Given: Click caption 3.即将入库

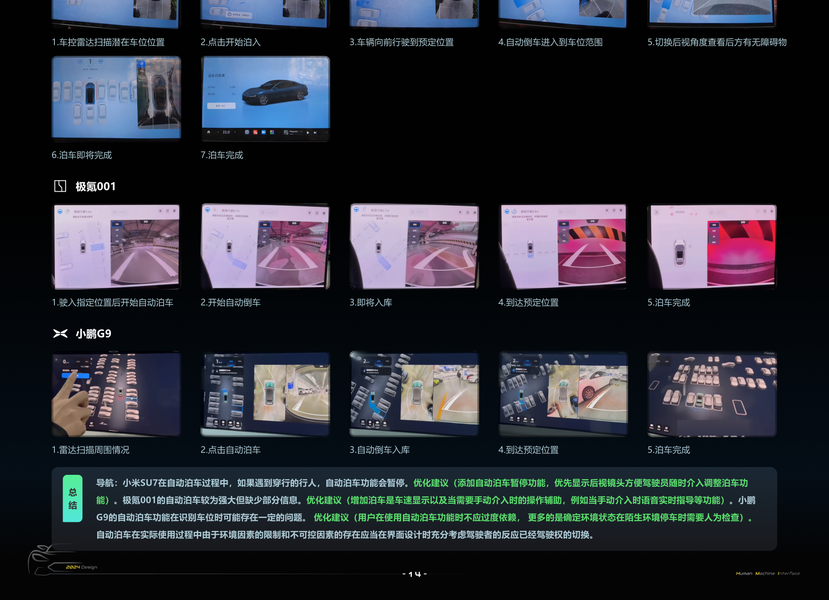Looking at the screenshot, I should [371, 302].
